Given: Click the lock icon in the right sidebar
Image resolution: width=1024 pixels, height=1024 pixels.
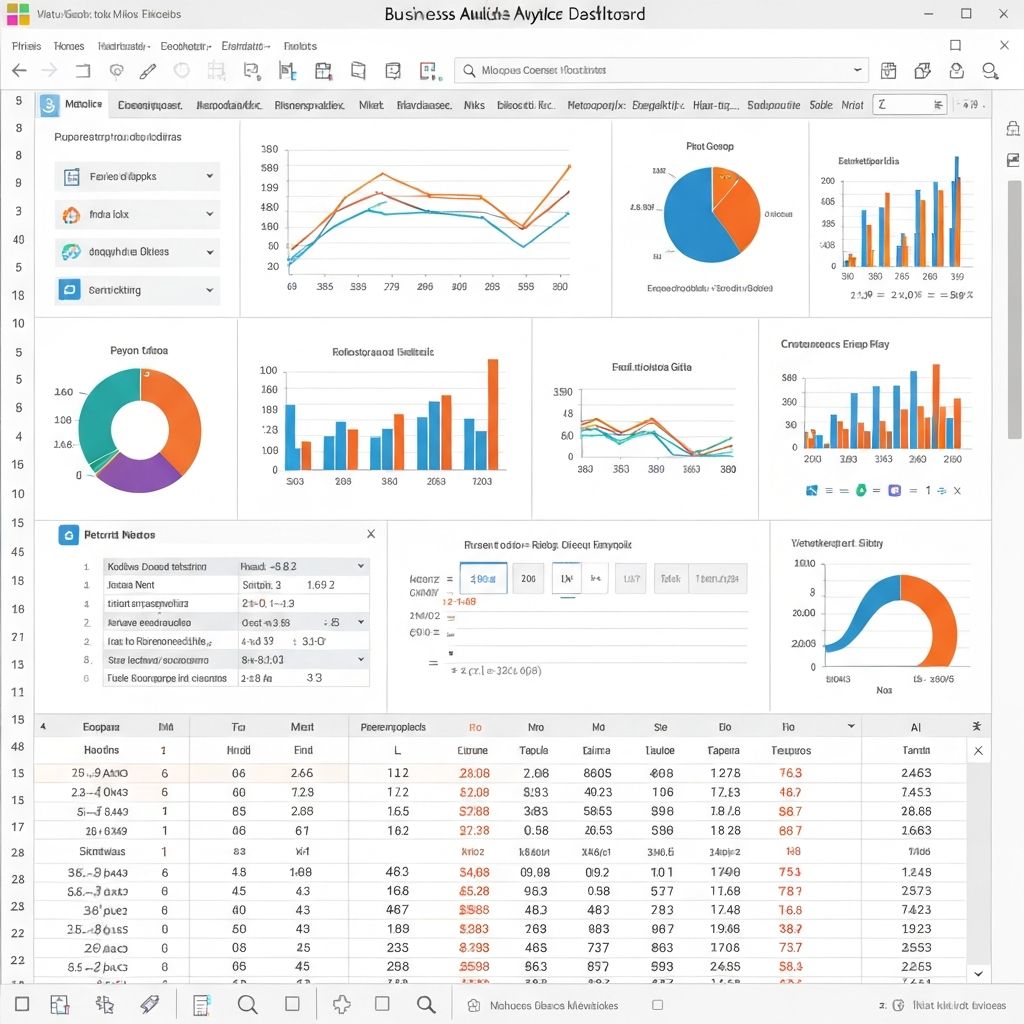Looking at the screenshot, I should [1013, 129].
